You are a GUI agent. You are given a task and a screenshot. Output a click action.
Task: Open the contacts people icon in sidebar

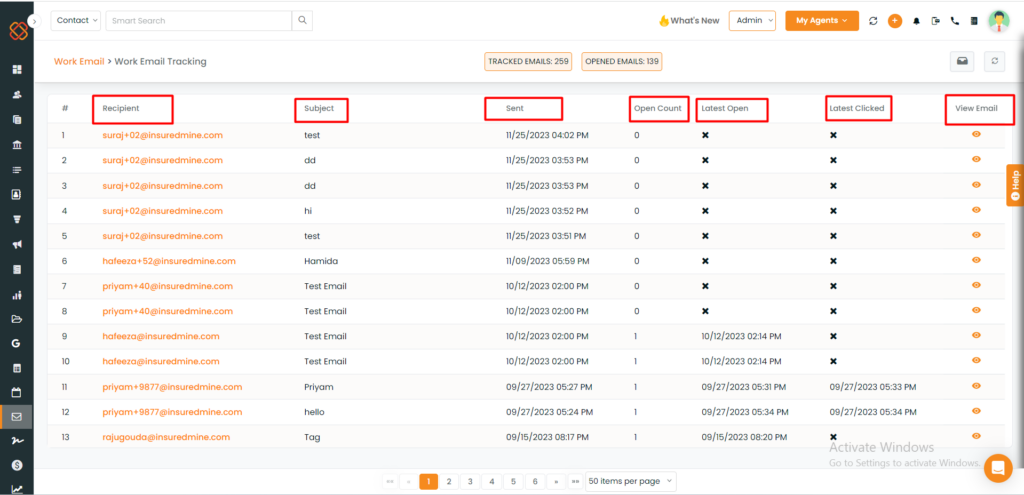(17, 95)
